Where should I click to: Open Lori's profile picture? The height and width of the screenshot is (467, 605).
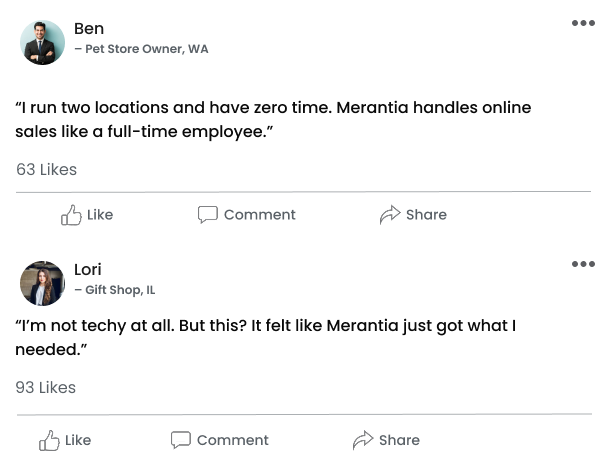tap(42, 283)
